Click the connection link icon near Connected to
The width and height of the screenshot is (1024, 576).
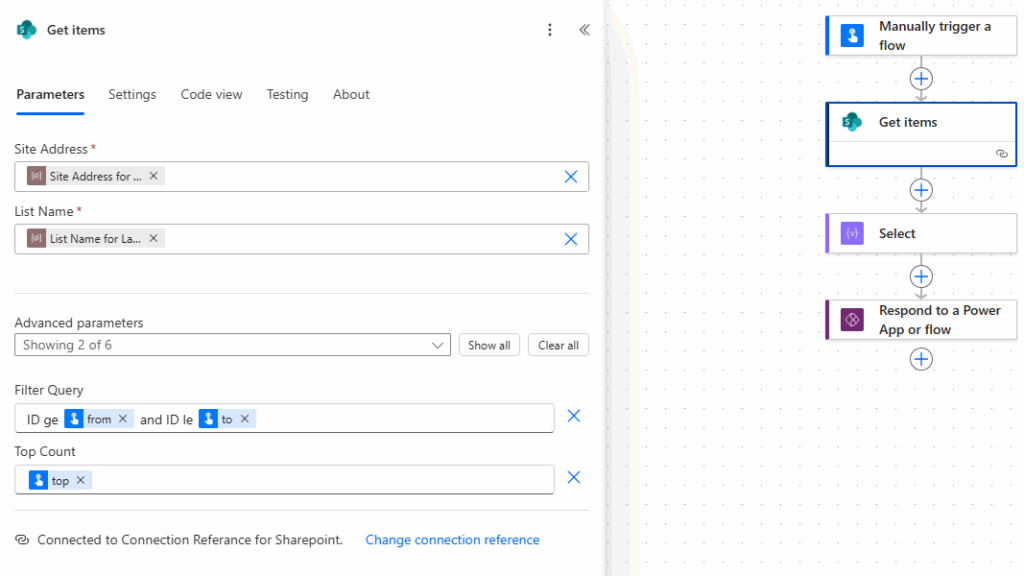coord(22,539)
